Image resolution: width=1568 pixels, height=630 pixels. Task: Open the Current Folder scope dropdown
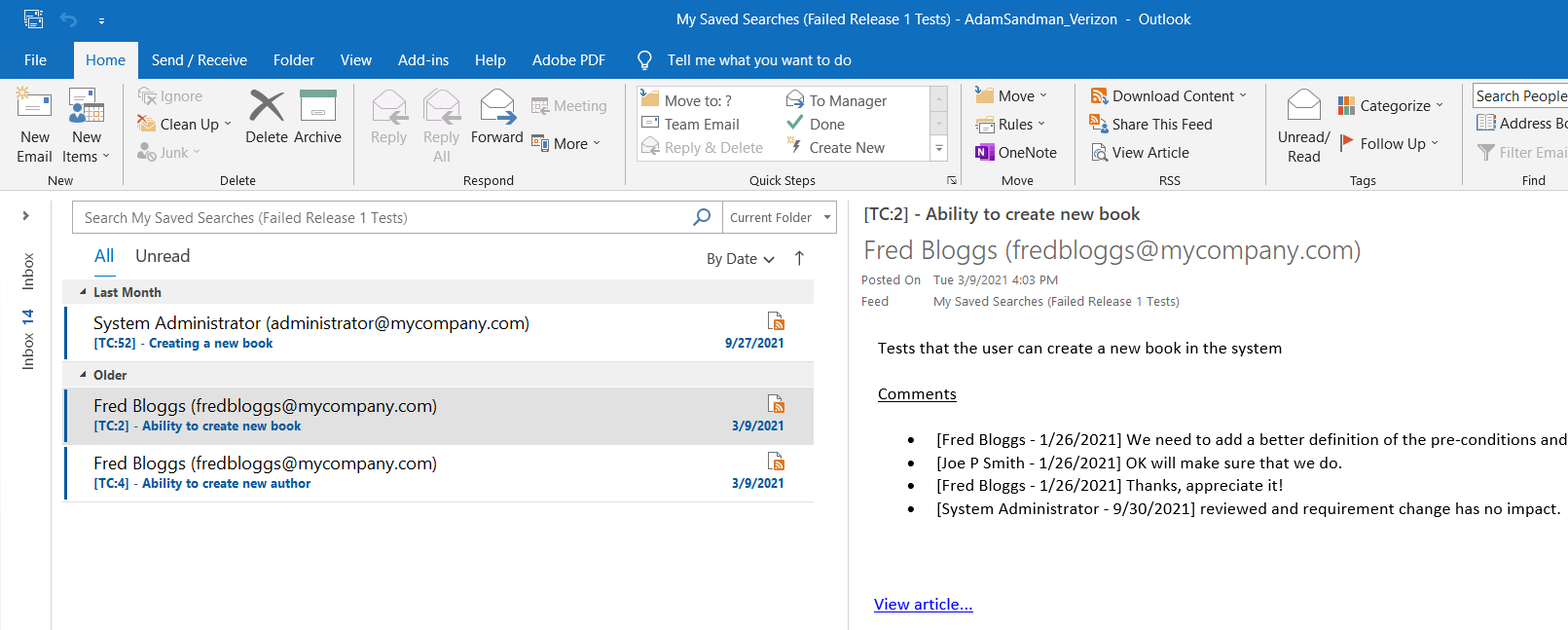pos(781,217)
